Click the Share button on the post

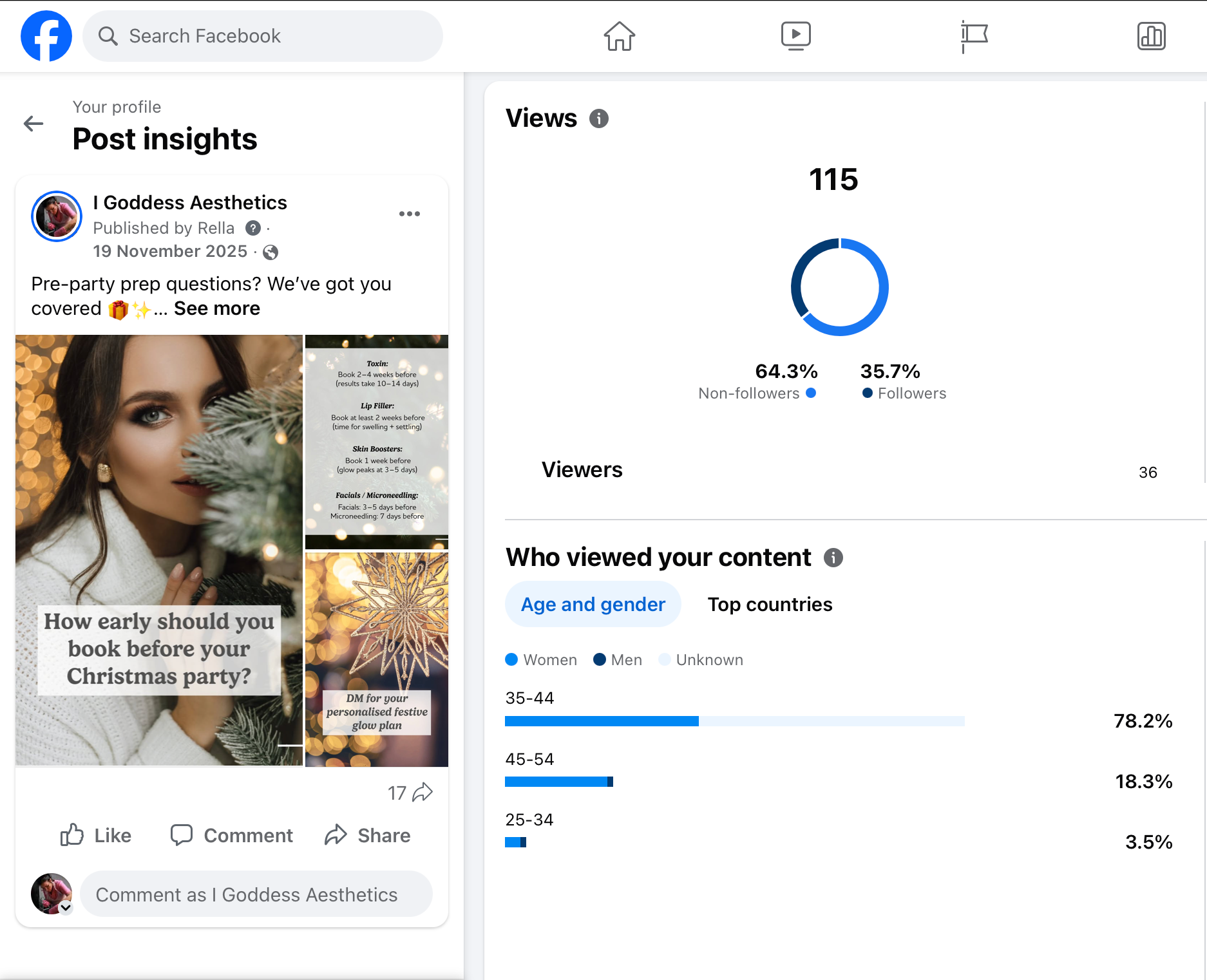pyautogui.click(x=368, y=835)
